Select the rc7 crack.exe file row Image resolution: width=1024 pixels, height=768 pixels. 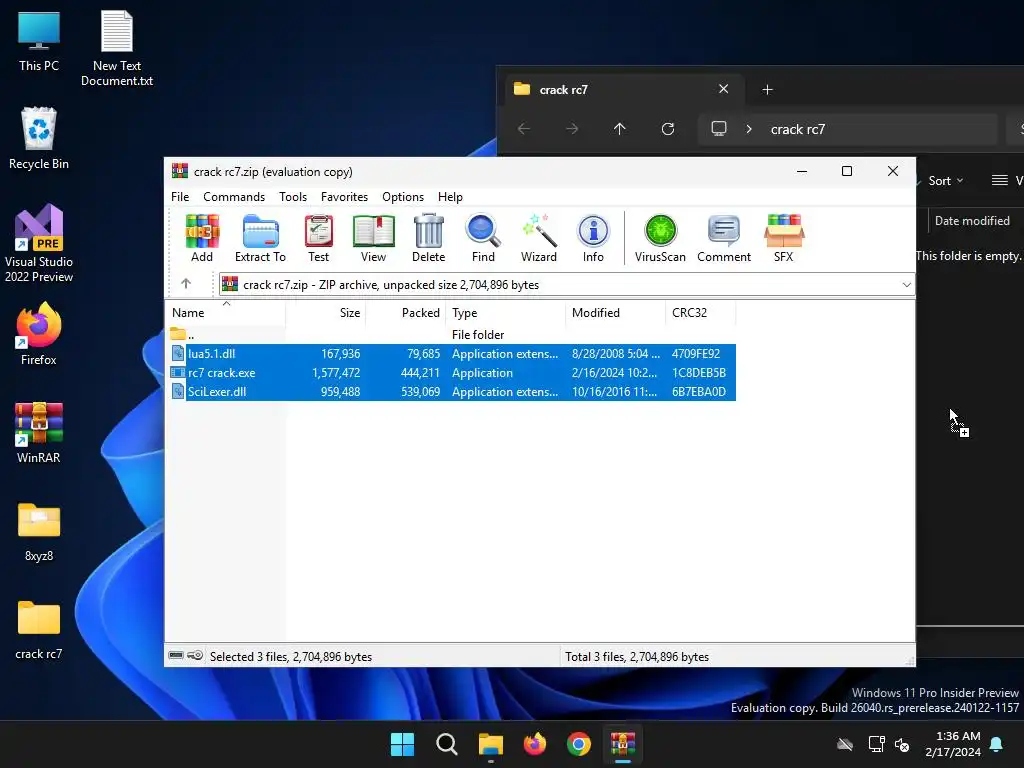(452, 372)
